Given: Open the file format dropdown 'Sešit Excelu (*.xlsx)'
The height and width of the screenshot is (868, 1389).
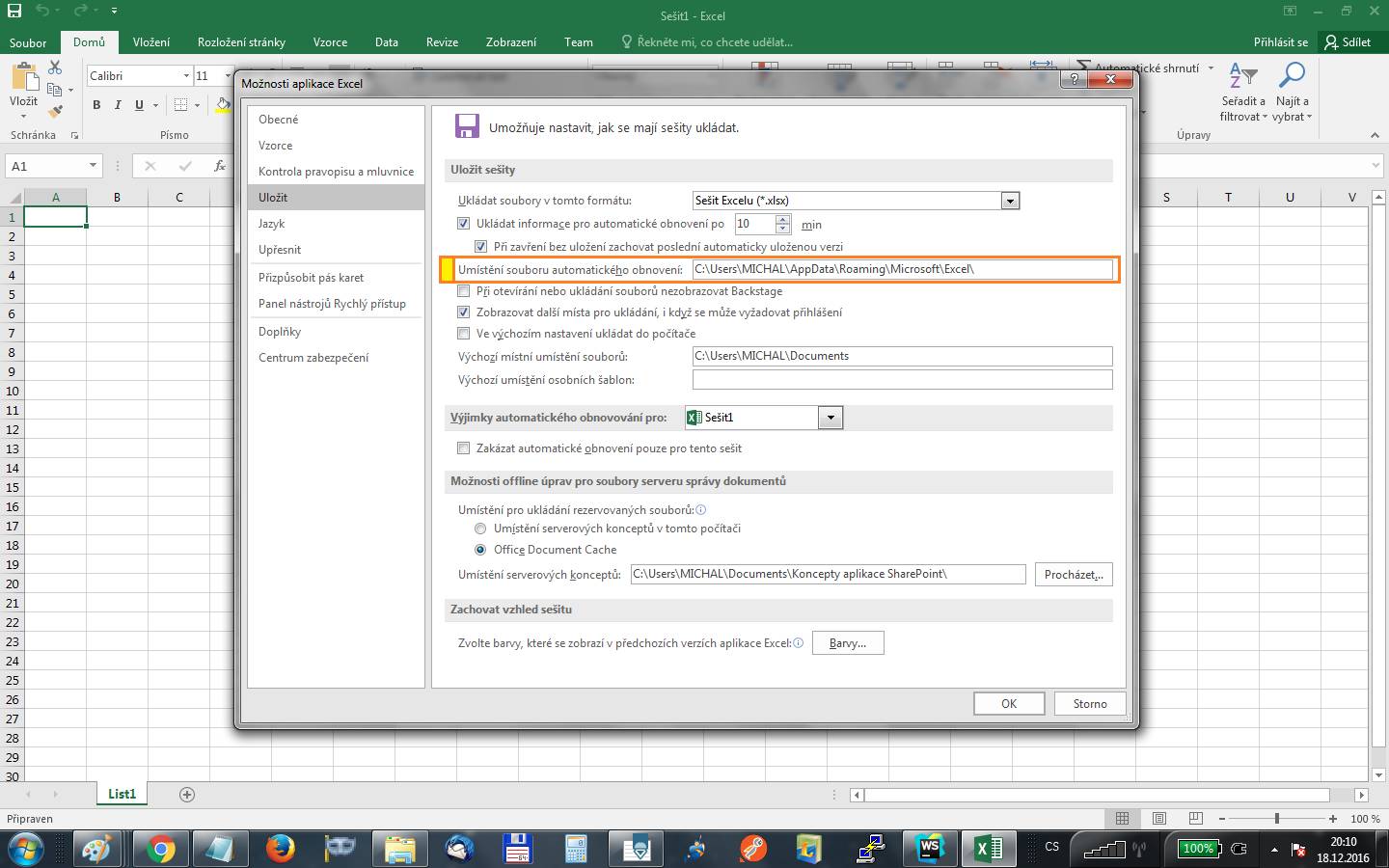Looking at the screenshot, I should pyautogui.click(x=1010, y=201).
